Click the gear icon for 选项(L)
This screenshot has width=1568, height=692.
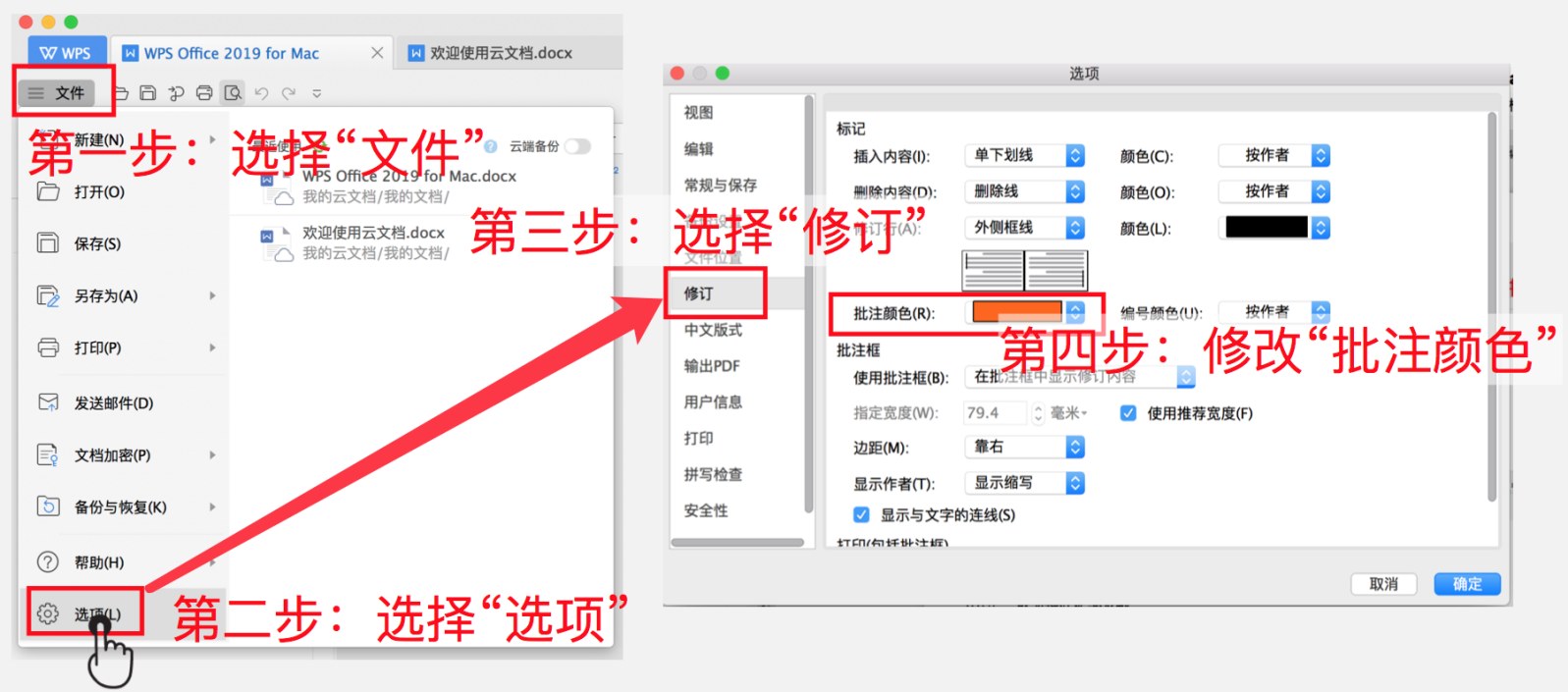tap(48, 614)
